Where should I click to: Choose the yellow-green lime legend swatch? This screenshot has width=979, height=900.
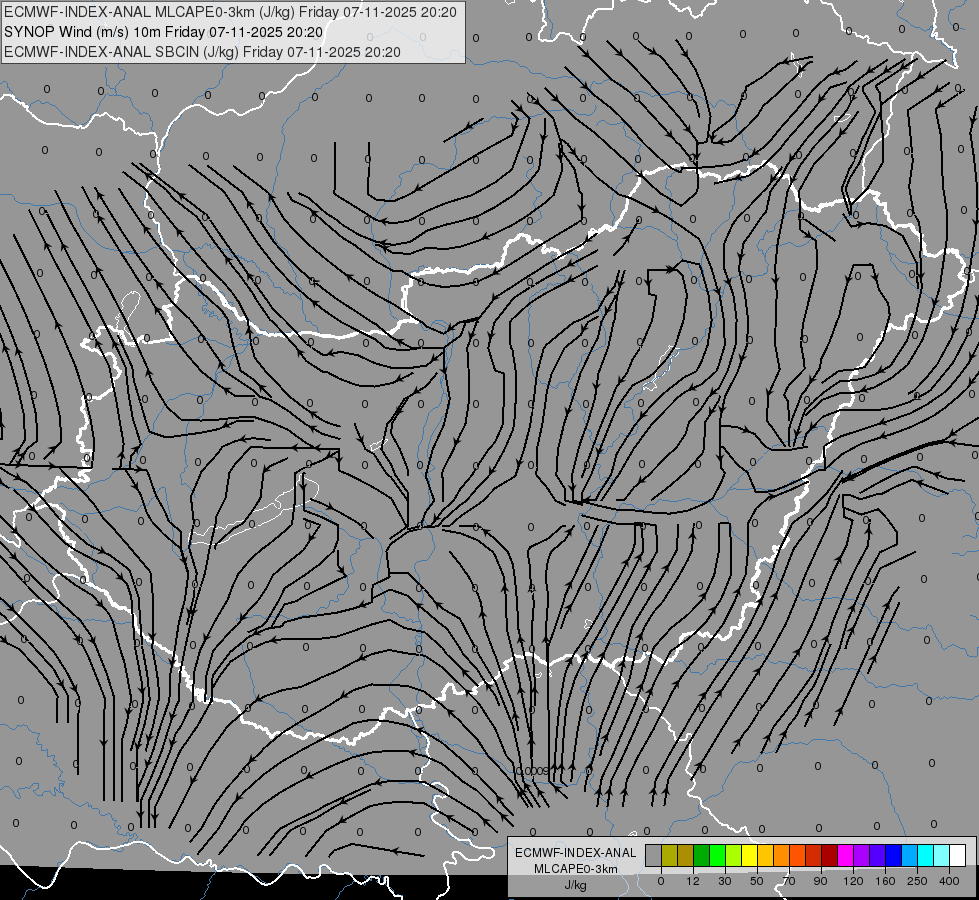click(734, 855)
